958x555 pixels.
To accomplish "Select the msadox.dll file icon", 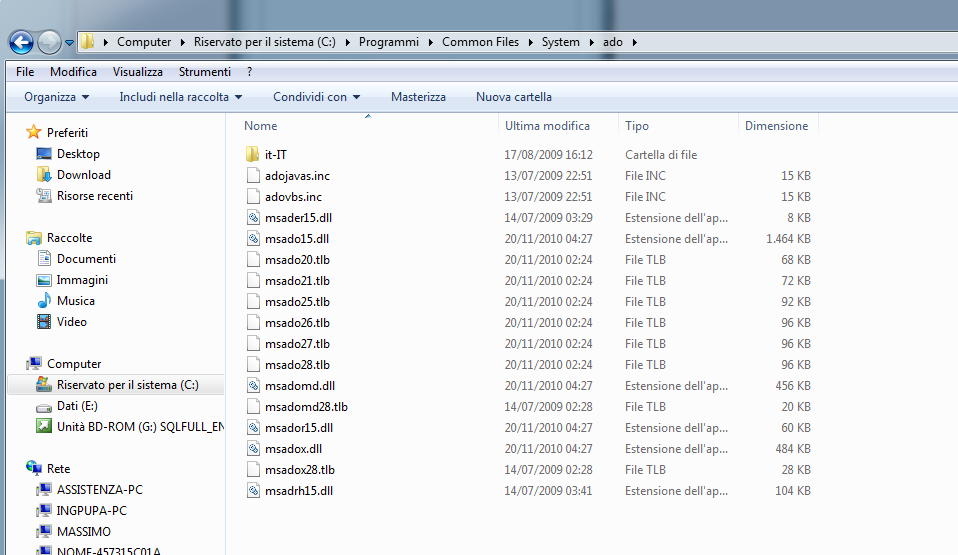I will coord(253,449).
